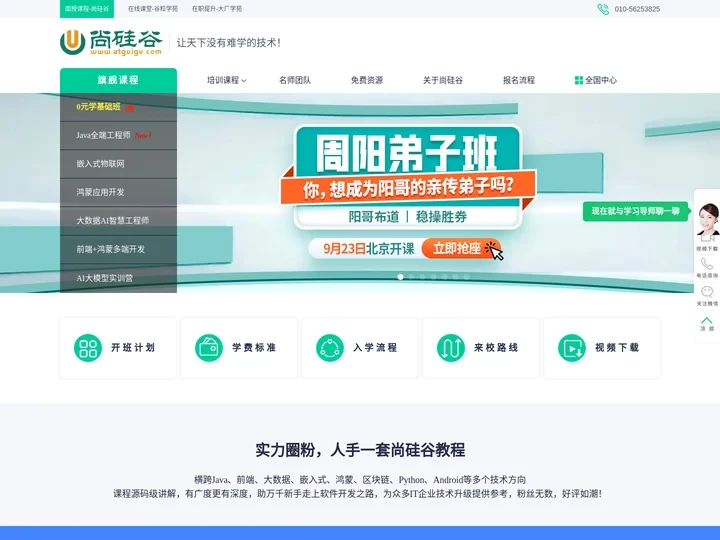Select the 面授课程-尚硅谷 top tab
Screen dimensions: 720x540
click(x=87, y=9)
